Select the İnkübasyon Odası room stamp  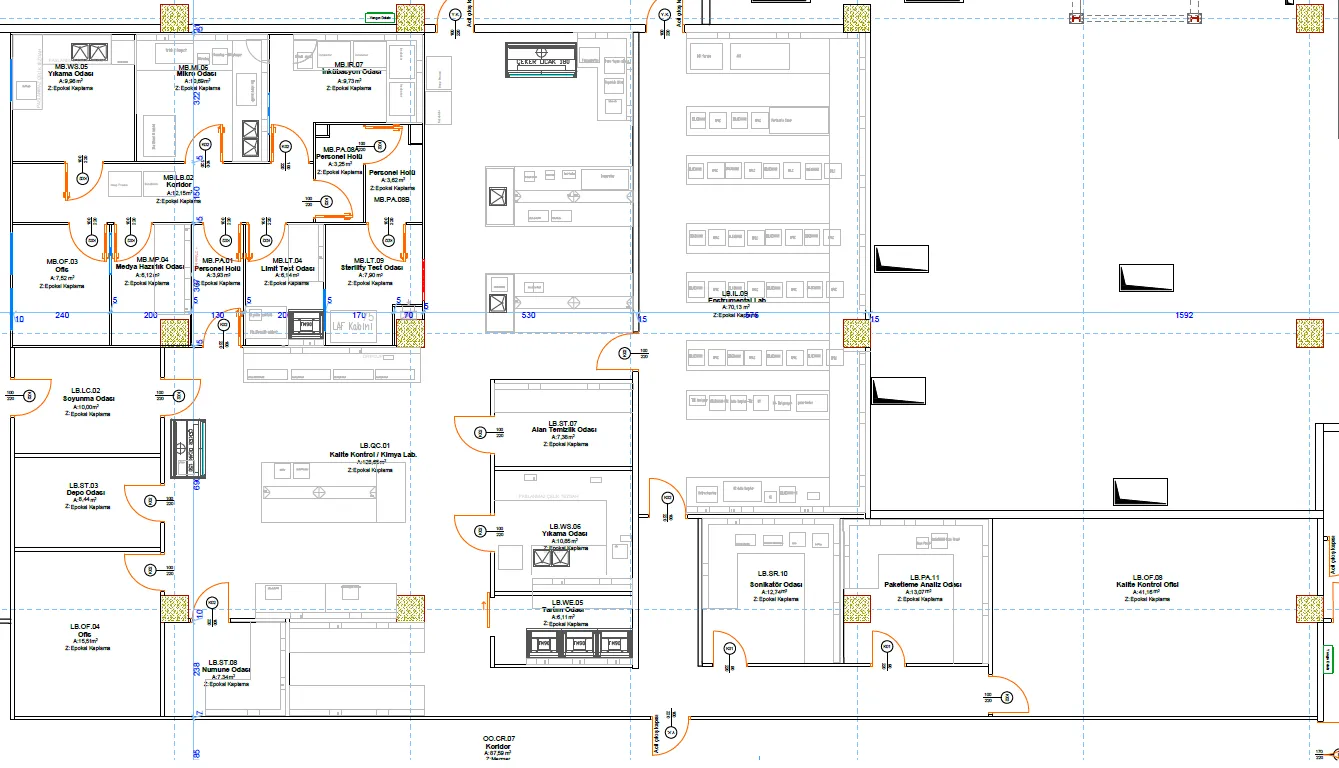pos(351,77)
